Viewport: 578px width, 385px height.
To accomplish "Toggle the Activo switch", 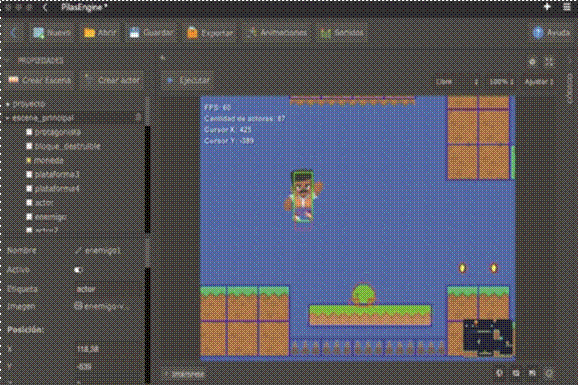I will (78, 270).
